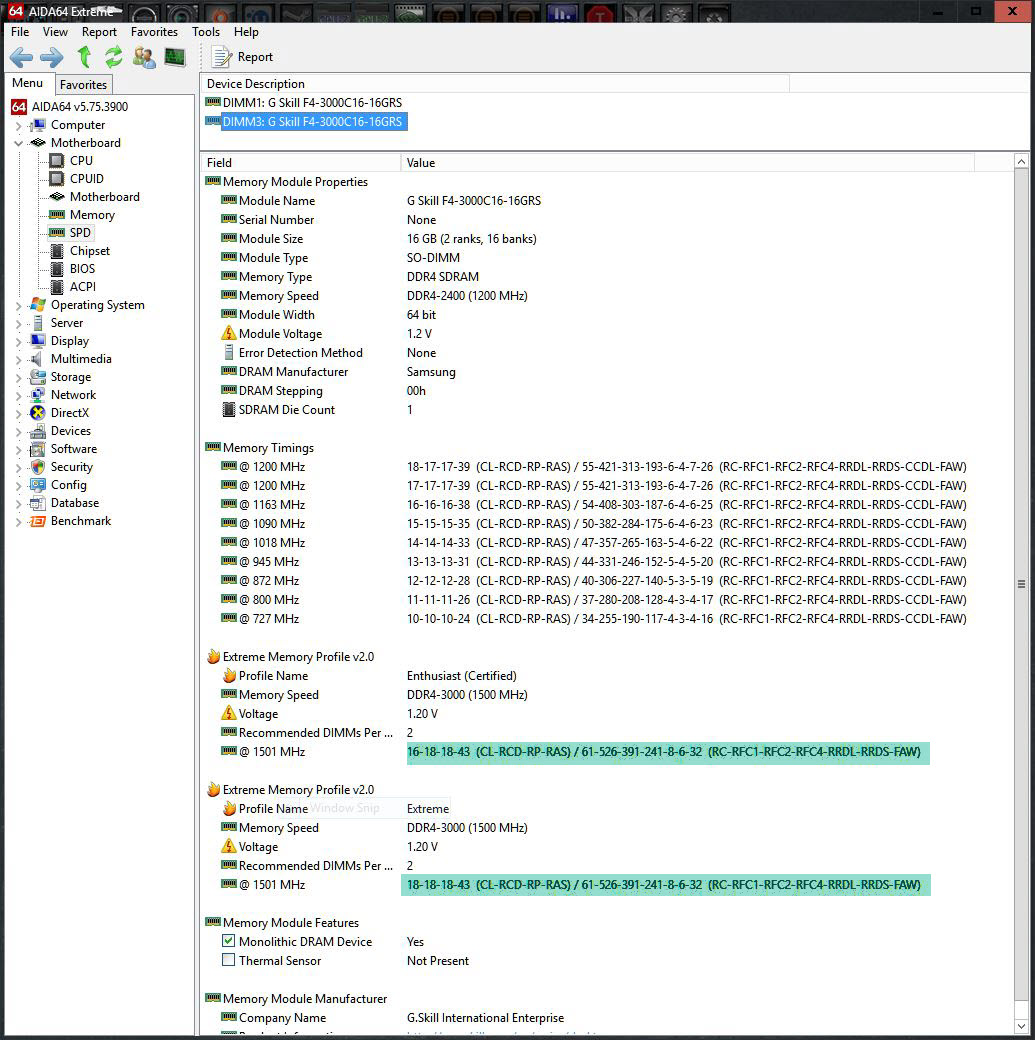This screenshot has width=1035, height=1040.
Task: Open the Manage Users toolbar icon
Action: pyautogui.click(x=144, y=58)
